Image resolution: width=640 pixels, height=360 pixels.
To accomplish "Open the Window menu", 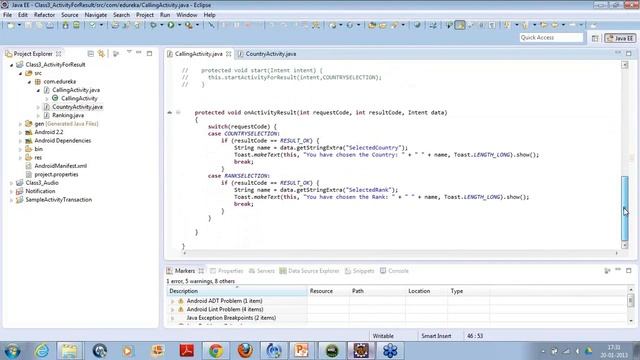I will (x=187, y=15).
